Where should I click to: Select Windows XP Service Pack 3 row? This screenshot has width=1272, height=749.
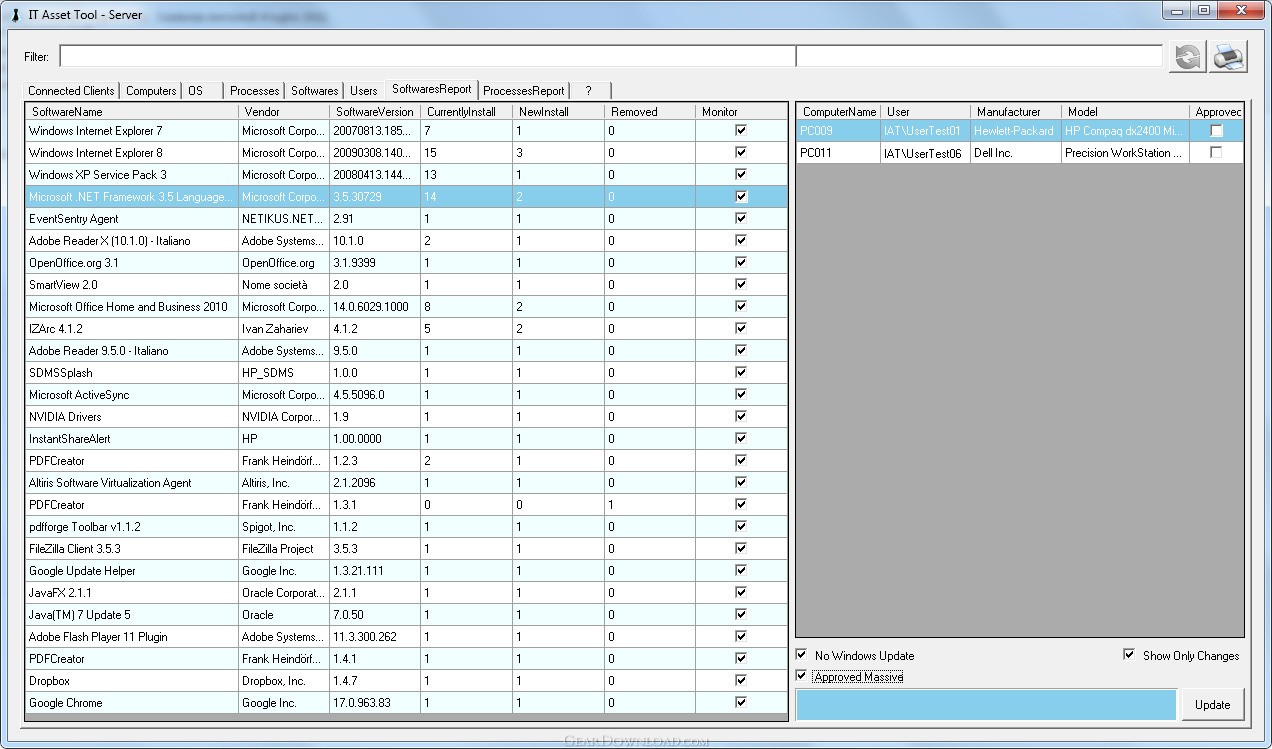tap(406, 175)
